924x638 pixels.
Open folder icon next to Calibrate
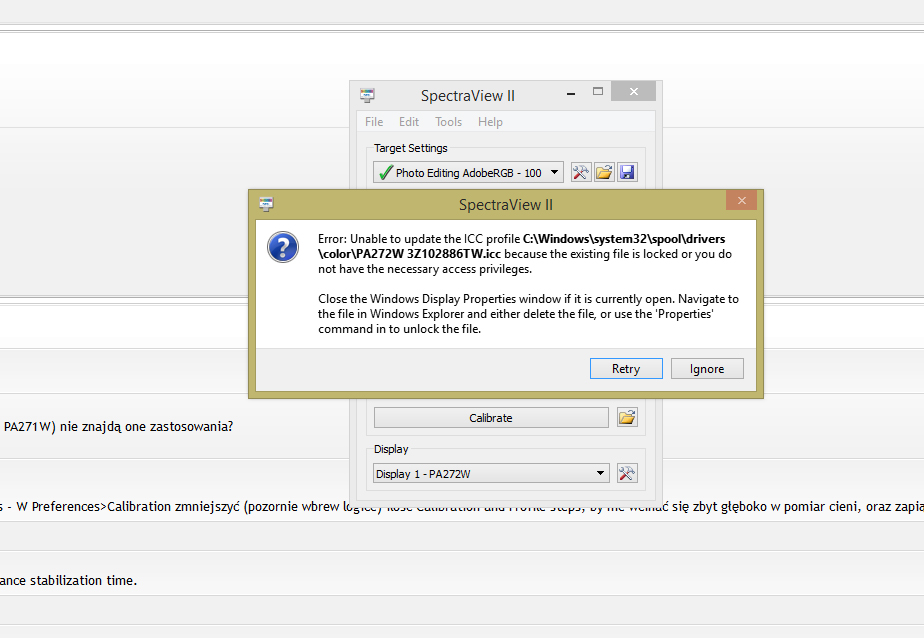[627, 418]
